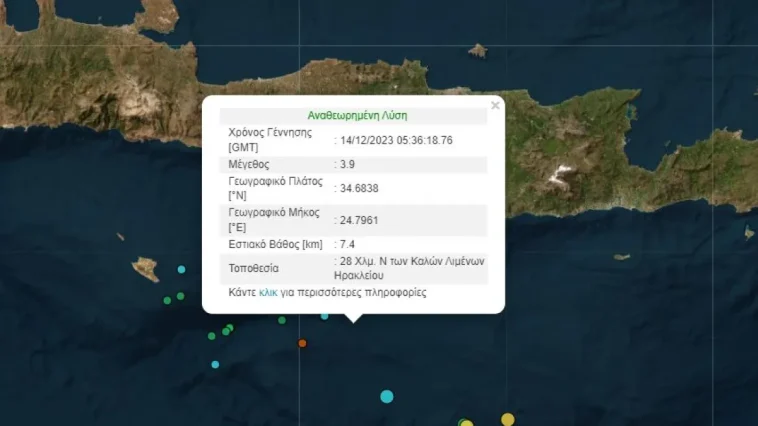
Task: Select the leftmost green earthquake marker
Action: [x=167, y=300]
